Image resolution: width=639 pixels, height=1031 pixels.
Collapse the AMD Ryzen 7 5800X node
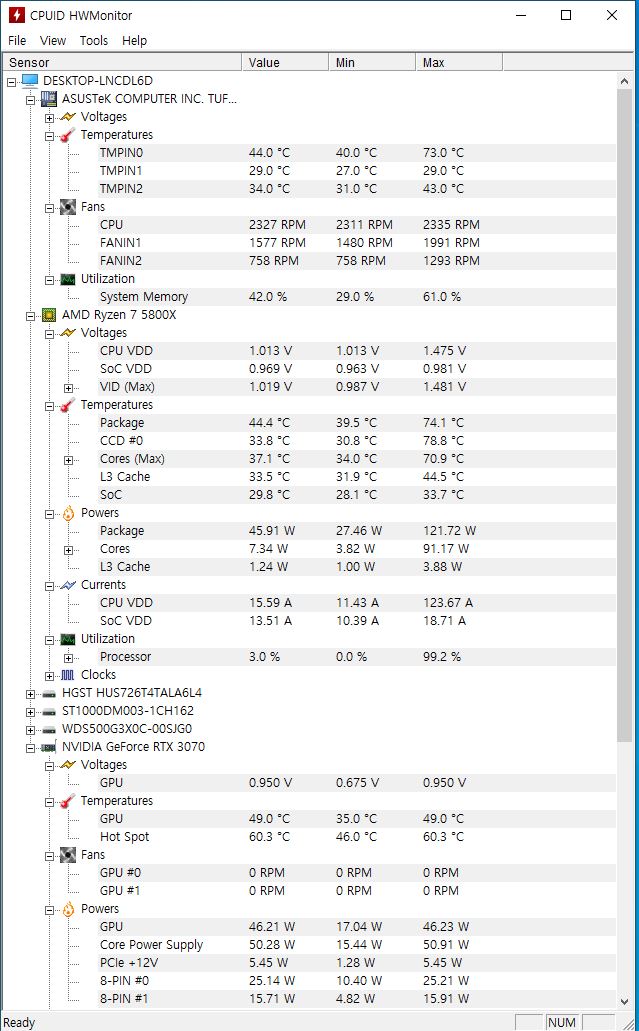(x=30, y=316)
